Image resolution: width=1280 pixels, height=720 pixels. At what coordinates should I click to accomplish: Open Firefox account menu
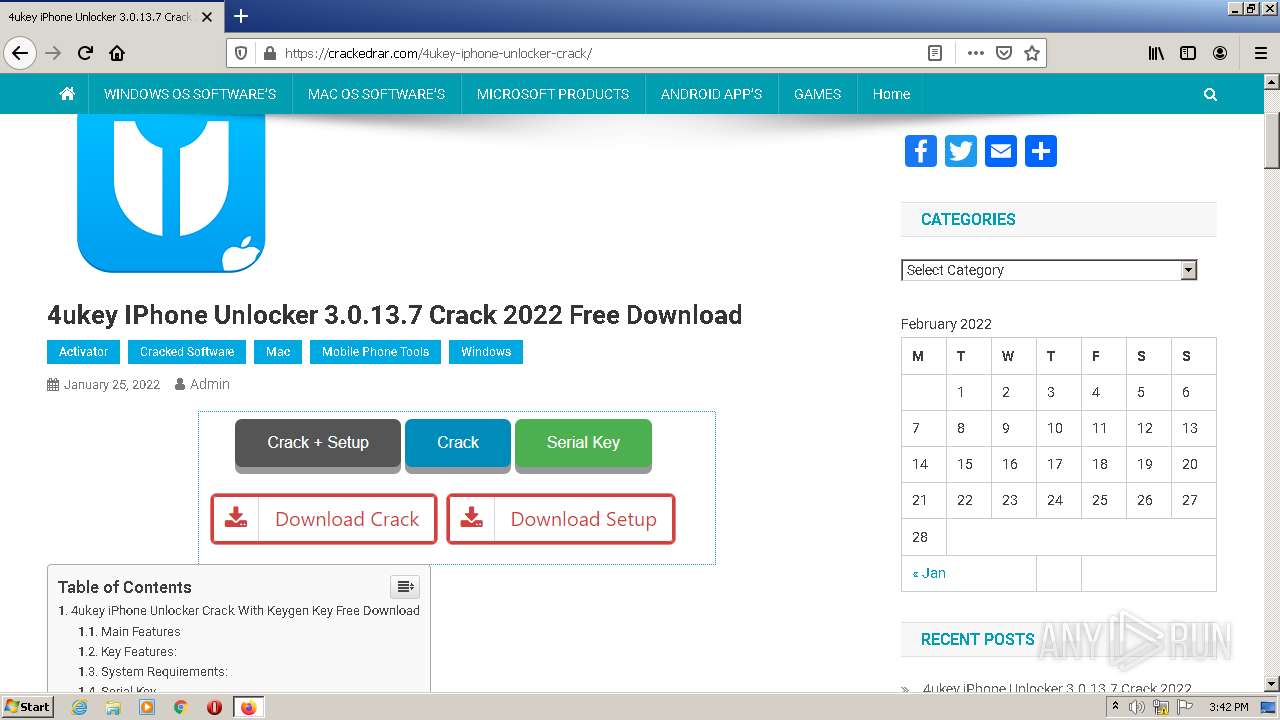[x=1220, y=53]
